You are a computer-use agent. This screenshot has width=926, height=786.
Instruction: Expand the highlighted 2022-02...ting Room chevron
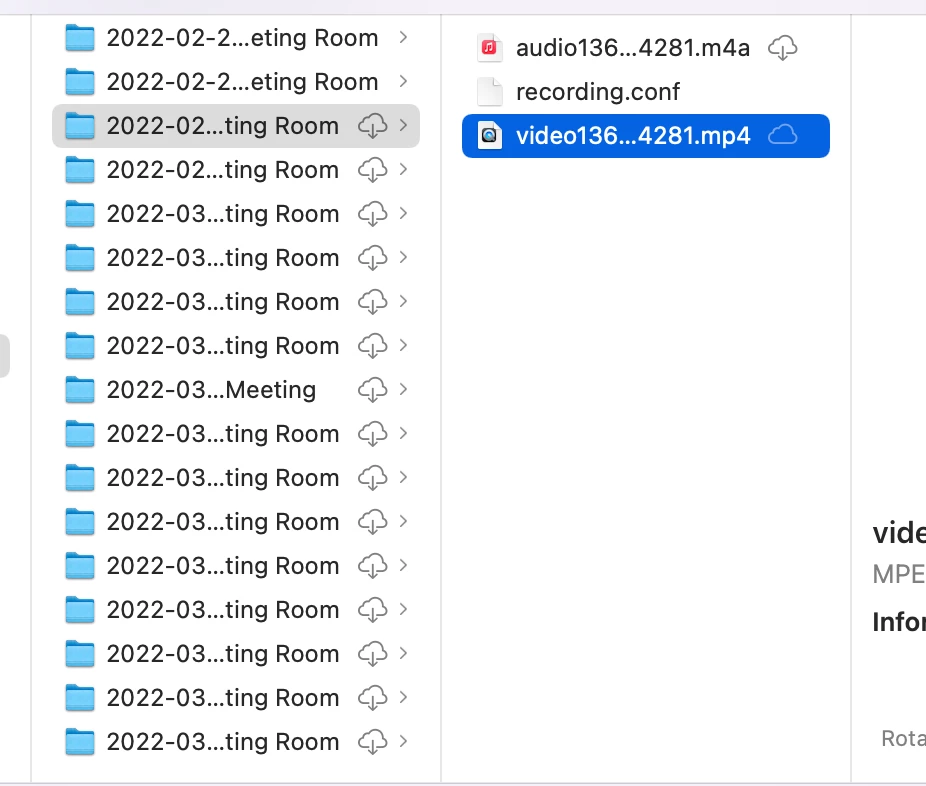coord(403,125)
